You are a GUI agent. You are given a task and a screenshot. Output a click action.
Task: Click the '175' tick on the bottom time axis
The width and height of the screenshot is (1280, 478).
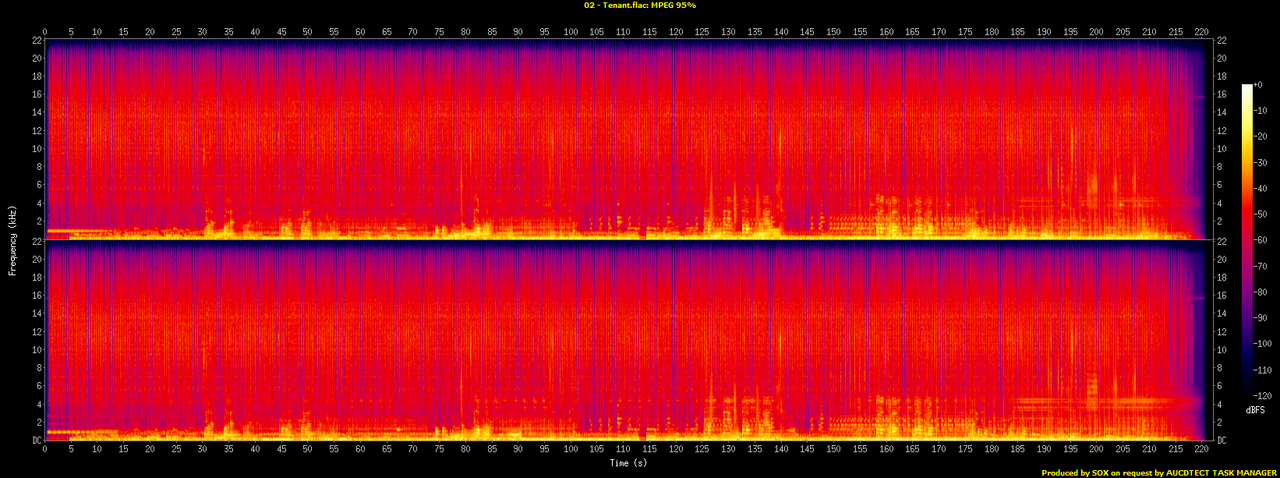[965, 451]
